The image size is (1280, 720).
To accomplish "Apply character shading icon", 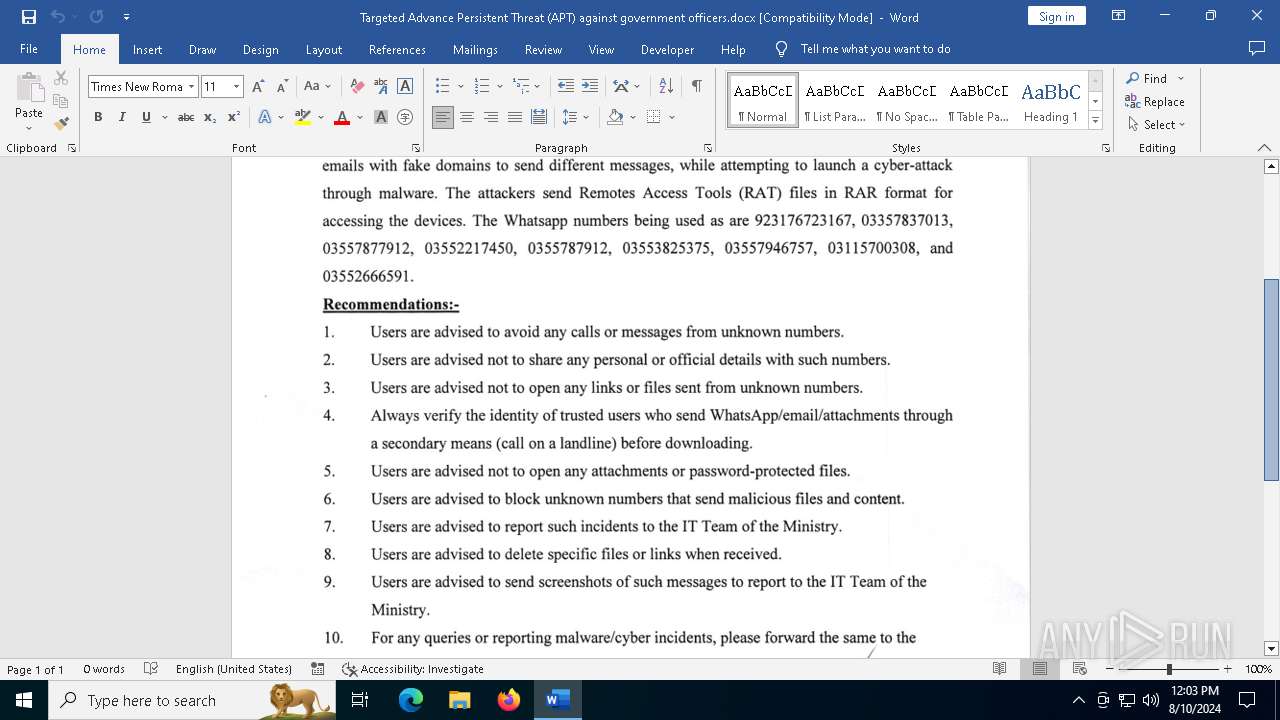I will [x=381, y=117].
